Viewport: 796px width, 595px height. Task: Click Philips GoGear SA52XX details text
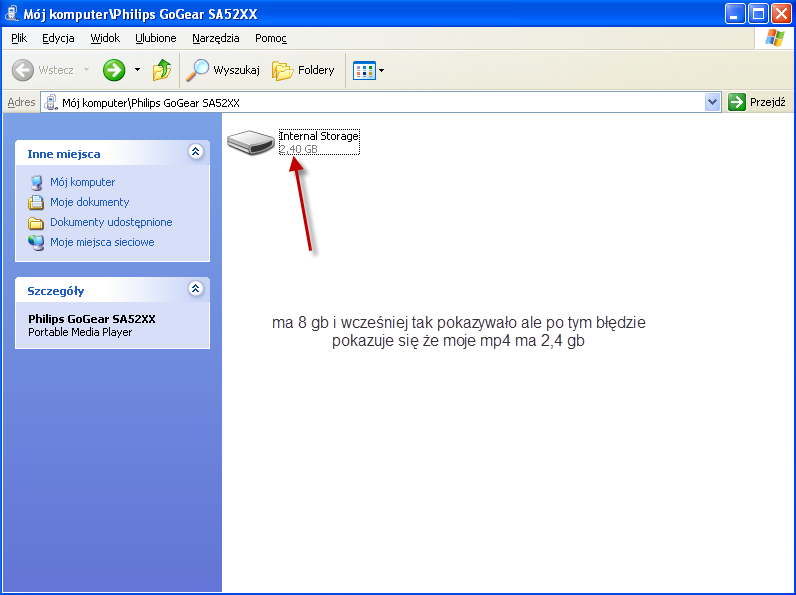(x=92, y=319)
